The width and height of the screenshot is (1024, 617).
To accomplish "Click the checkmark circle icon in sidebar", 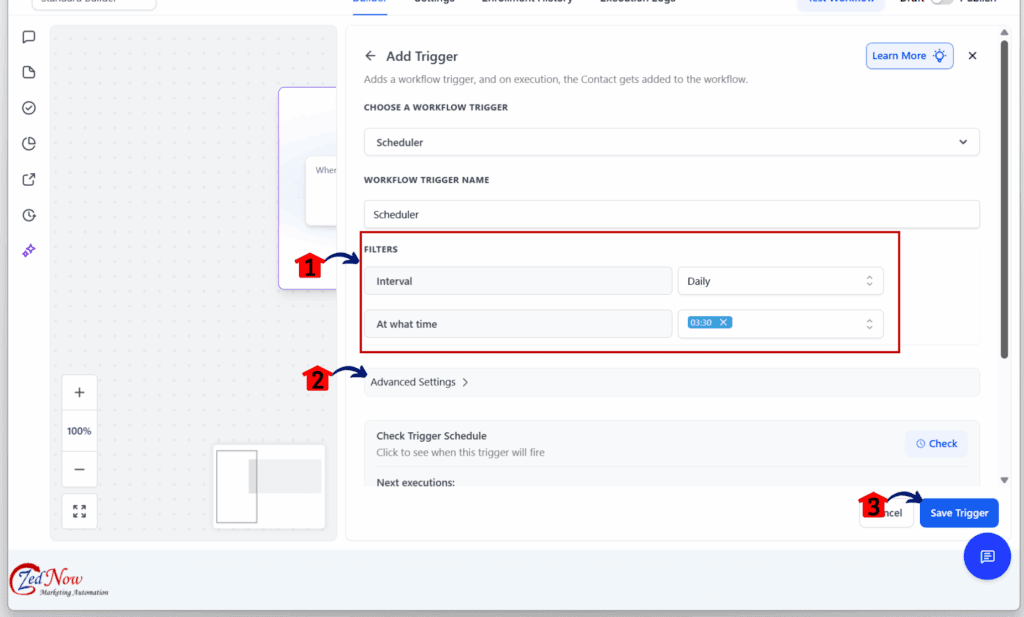I will tap(28, 107).
